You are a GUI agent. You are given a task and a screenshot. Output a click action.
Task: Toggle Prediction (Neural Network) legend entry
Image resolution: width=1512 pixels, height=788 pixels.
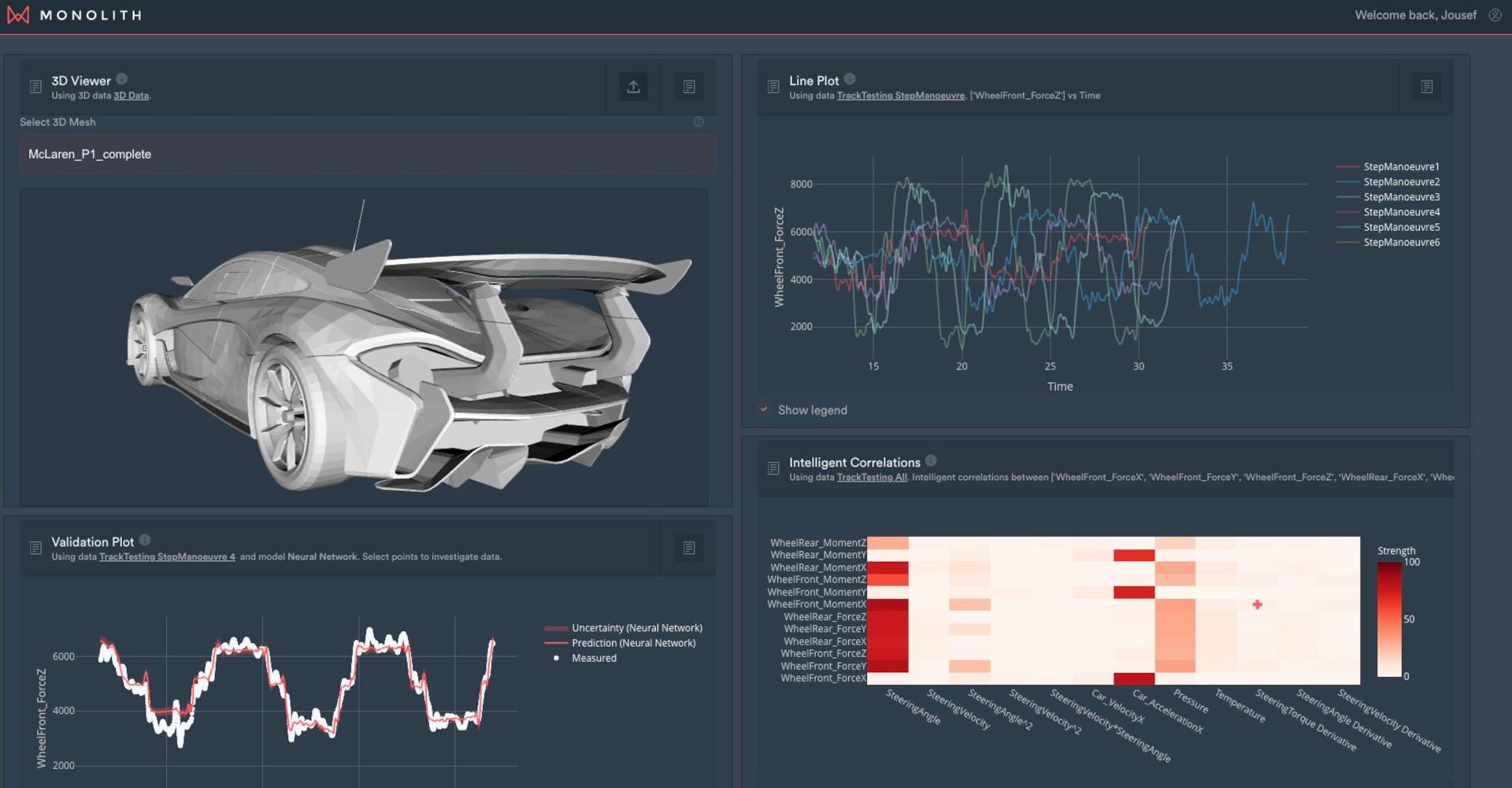click(x=620, y=643)
